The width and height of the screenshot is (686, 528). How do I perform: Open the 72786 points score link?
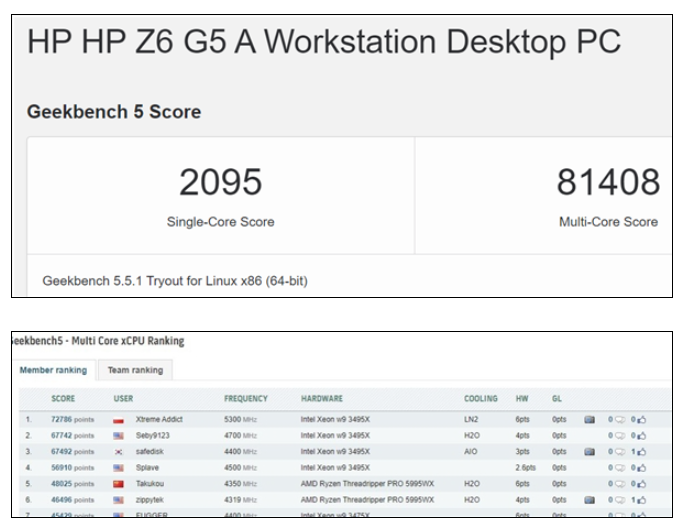point(73,420)
